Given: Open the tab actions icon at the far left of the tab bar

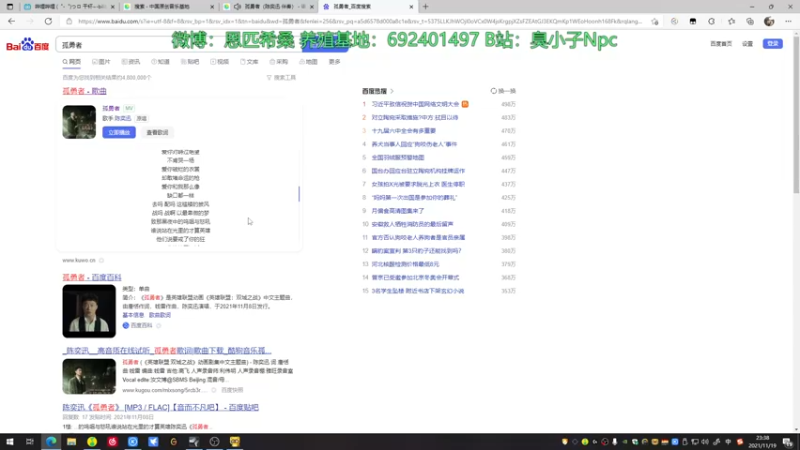Looking at the screenshot, I should [x=10, y=7].
